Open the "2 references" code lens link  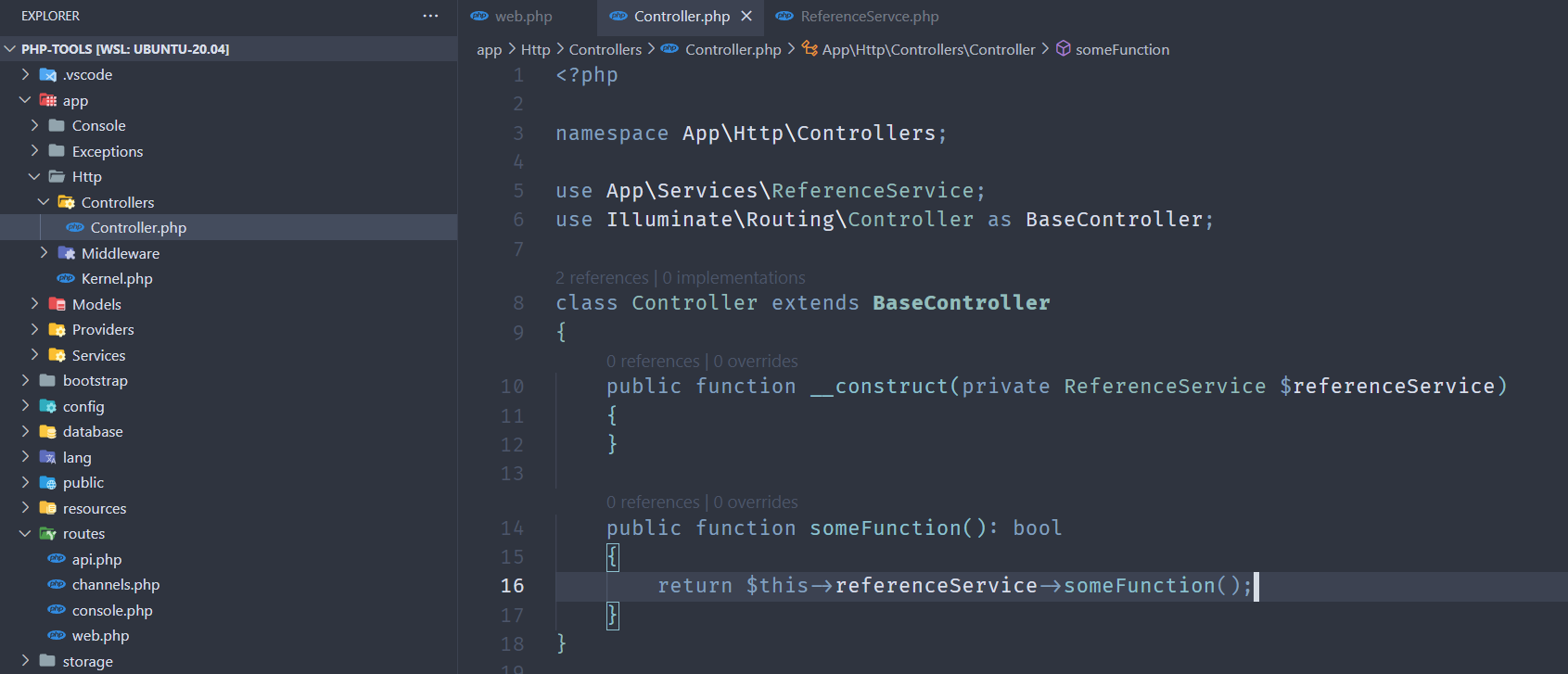pyautogui.click(x=602, y=277)
